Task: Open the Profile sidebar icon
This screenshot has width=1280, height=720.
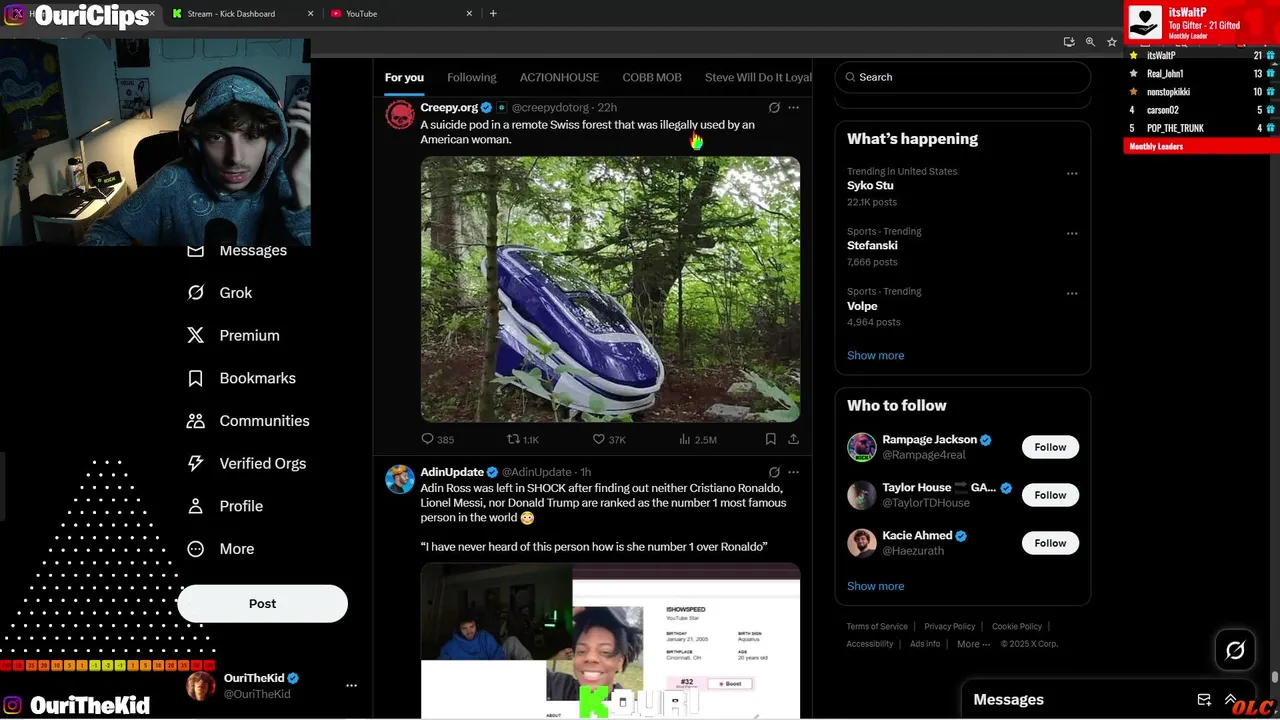Action: pos(196,507)
